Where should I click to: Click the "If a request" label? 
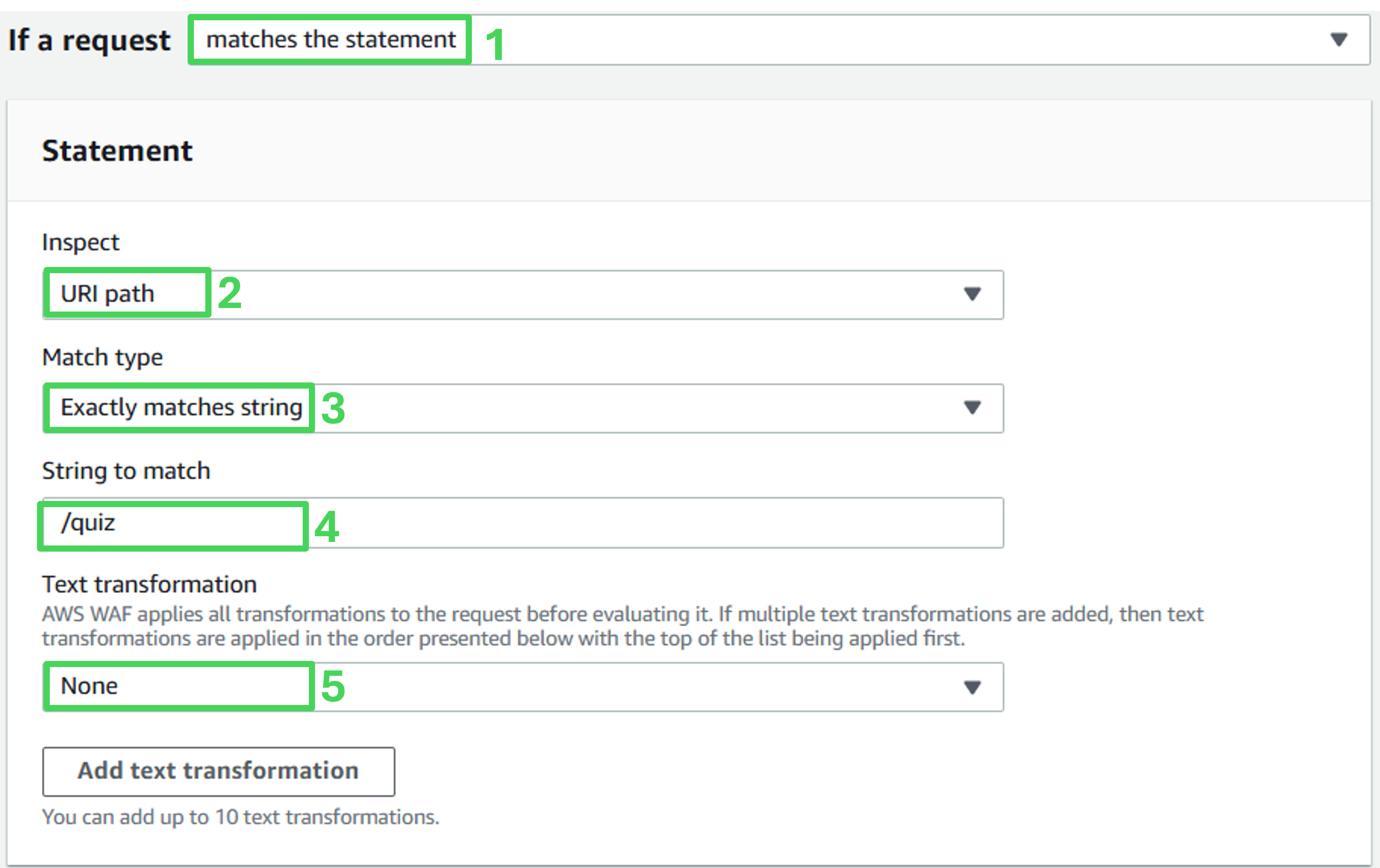point(89,40)
